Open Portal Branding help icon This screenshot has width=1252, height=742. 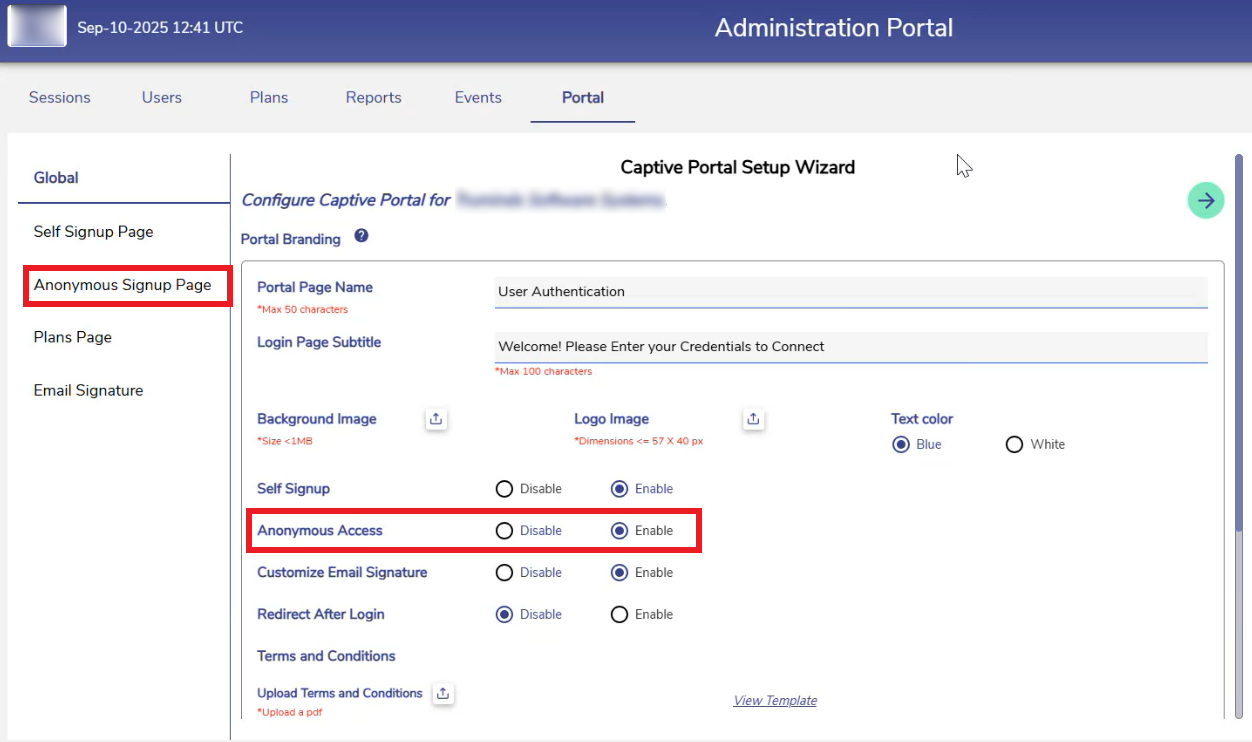[x=361, y=237]
